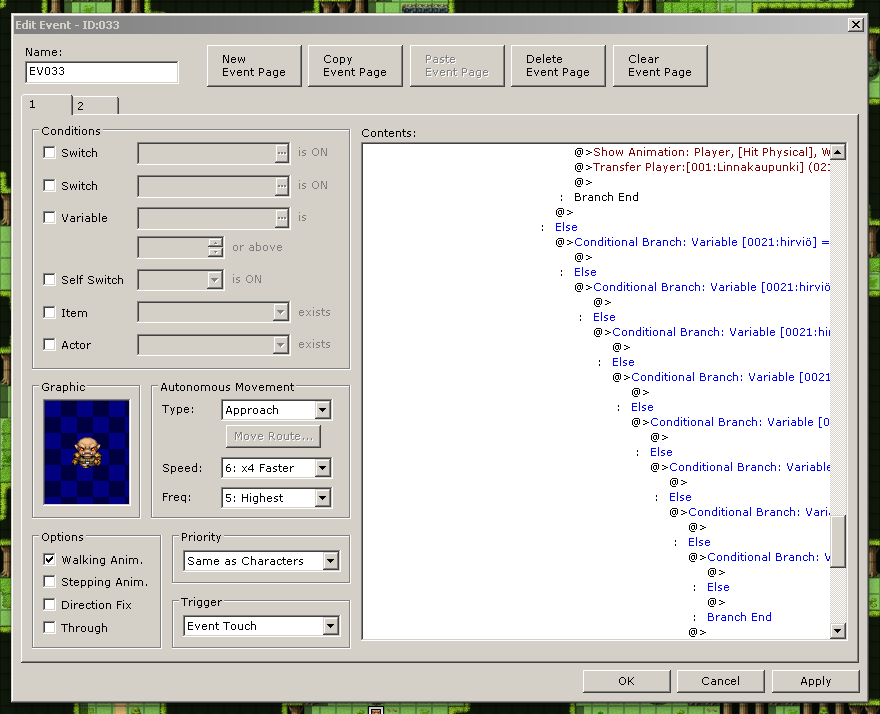Click the Move Route button
This screenshot has height=714, width=880.
(273, 436)
